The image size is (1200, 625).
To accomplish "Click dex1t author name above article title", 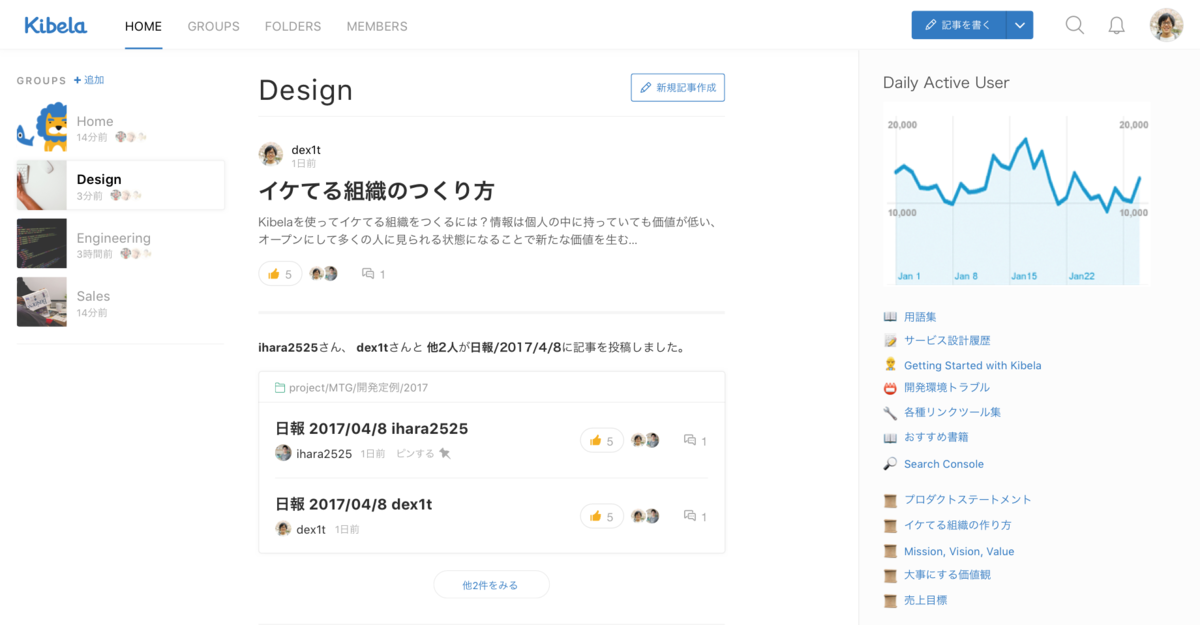I will coord(306,149).
